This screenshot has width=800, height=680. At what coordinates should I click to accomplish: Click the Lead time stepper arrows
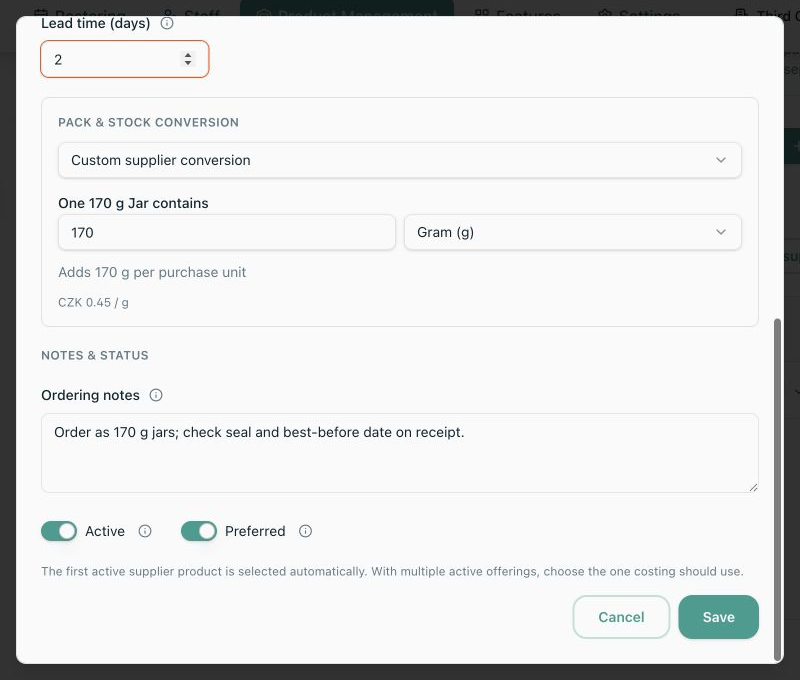(x=188, y=59)
